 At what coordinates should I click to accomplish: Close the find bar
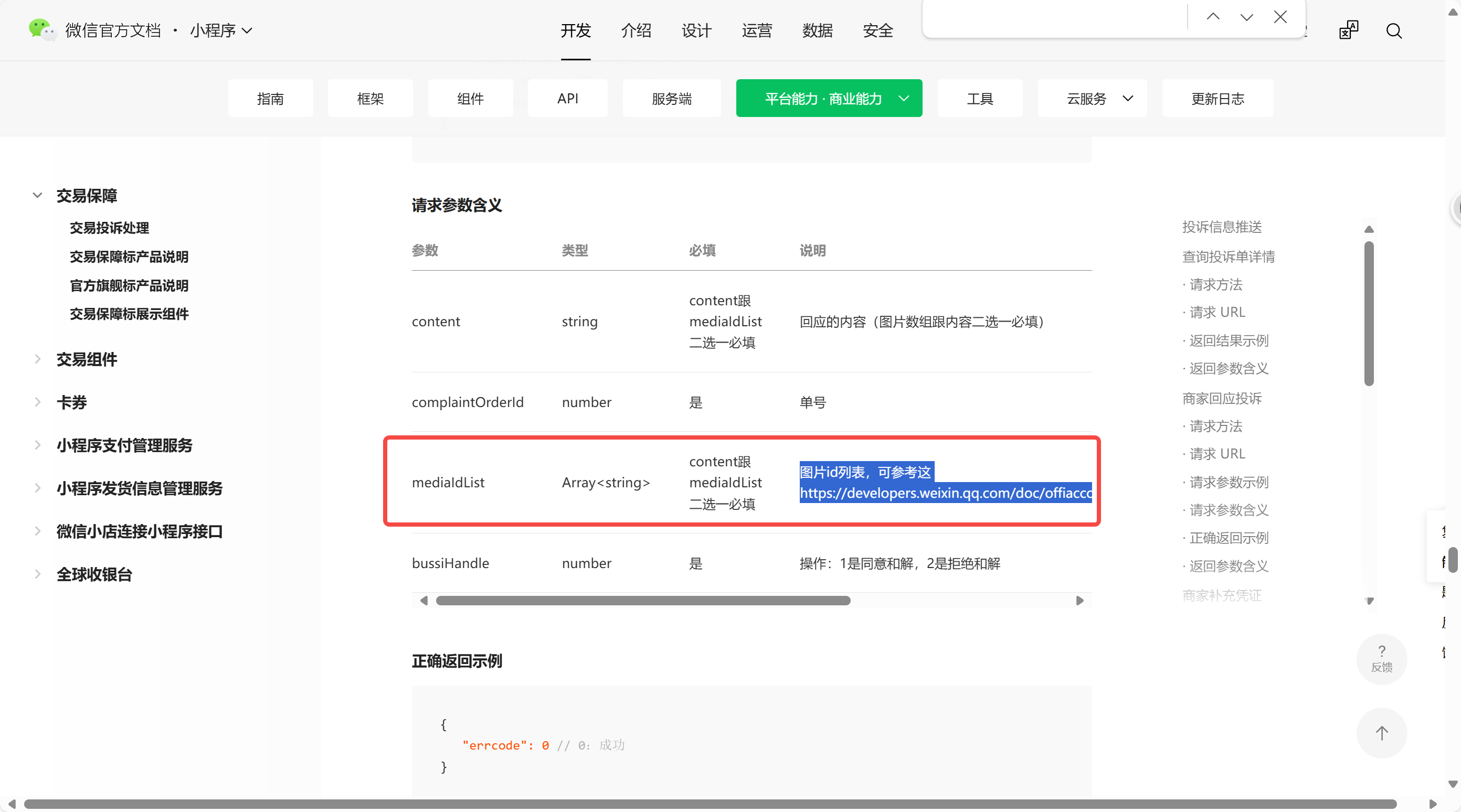(x=1279, y=17)
